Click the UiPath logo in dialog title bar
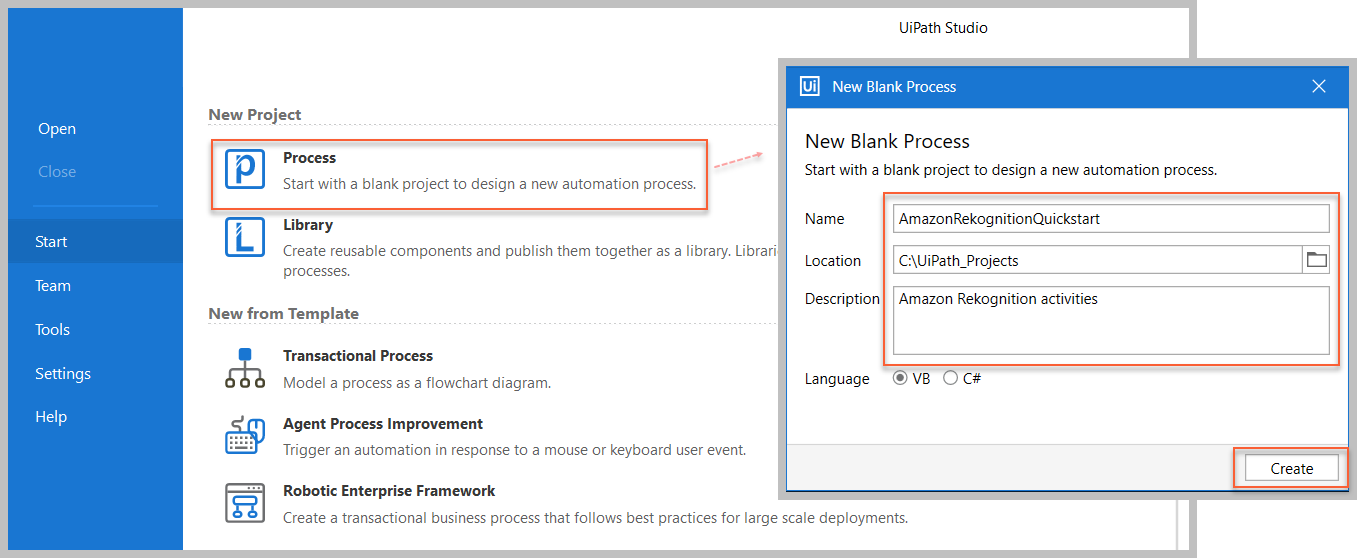The height and width of the screenshot is (558, 1357). pyautogui.click(x=810, y=87)
